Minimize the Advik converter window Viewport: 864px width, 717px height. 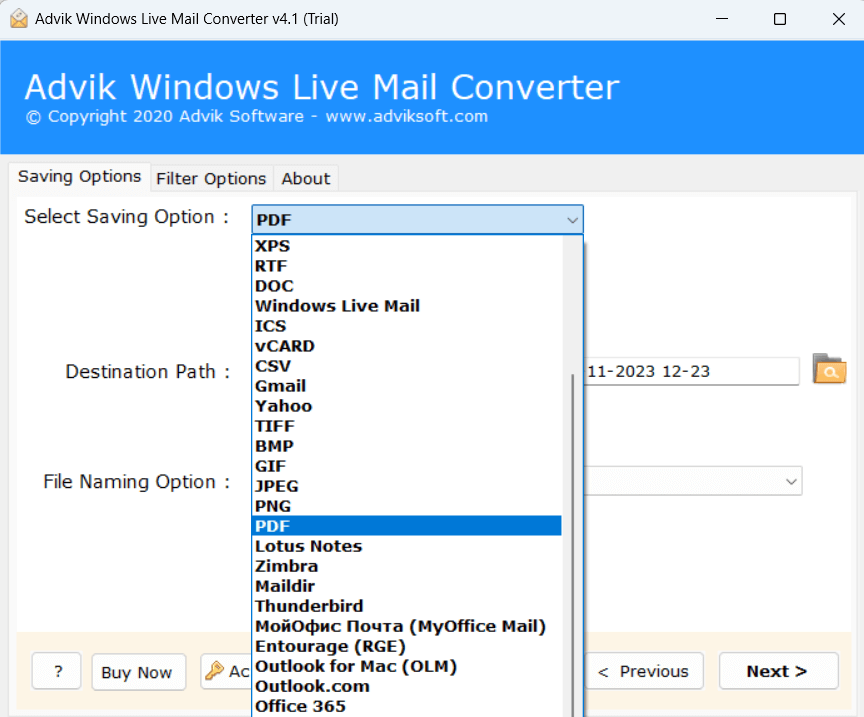pos(722,19)
